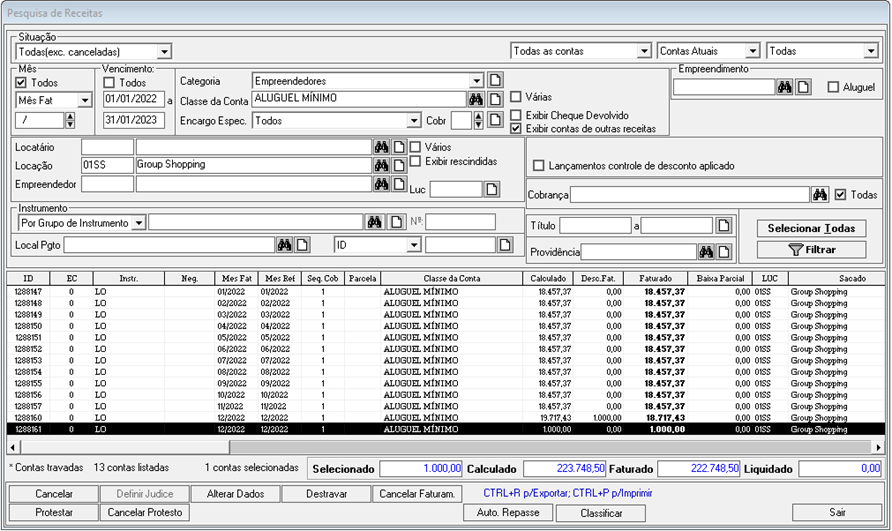The image size is (892, 531).
Task: Click the blank page icon beside Categoria
Action: 495,80
